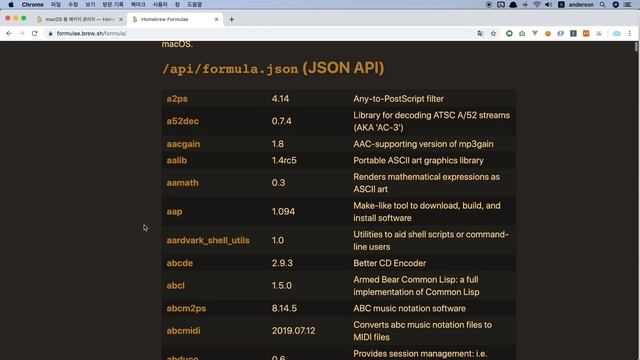Click the anderson user name in menu bar
Viewport: 640px width, 360px height.
point(581,4)
